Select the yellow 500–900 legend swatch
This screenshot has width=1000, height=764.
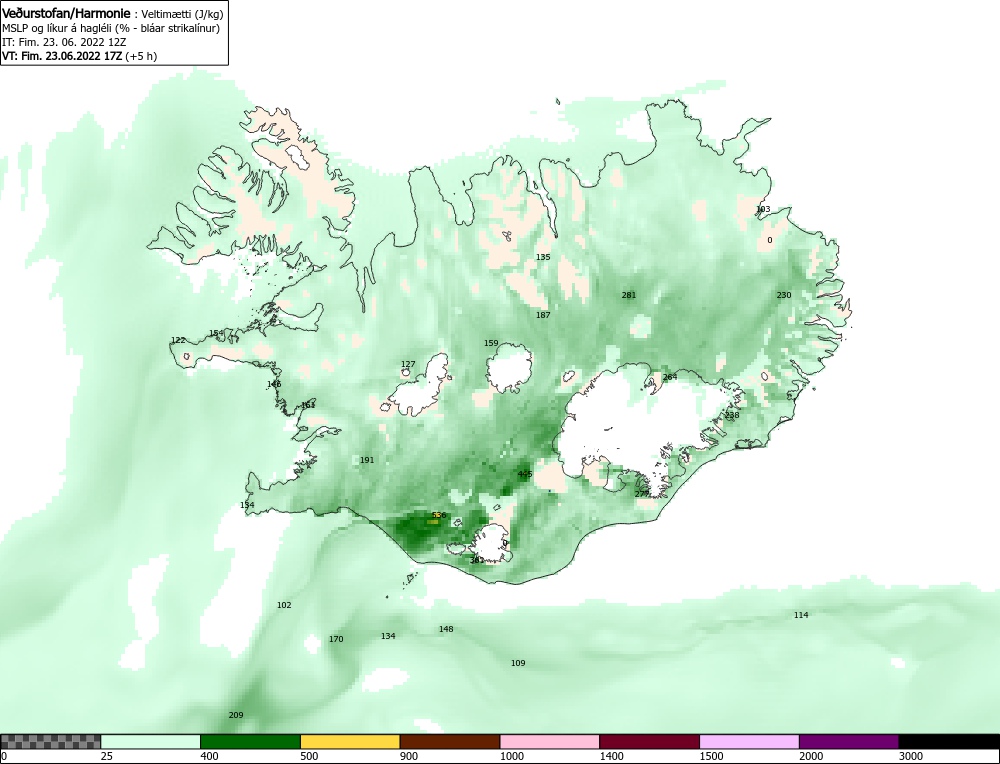coord(350,742)
